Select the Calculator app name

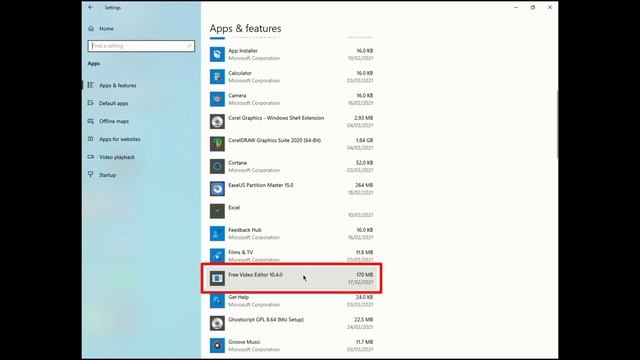[240, 73]
